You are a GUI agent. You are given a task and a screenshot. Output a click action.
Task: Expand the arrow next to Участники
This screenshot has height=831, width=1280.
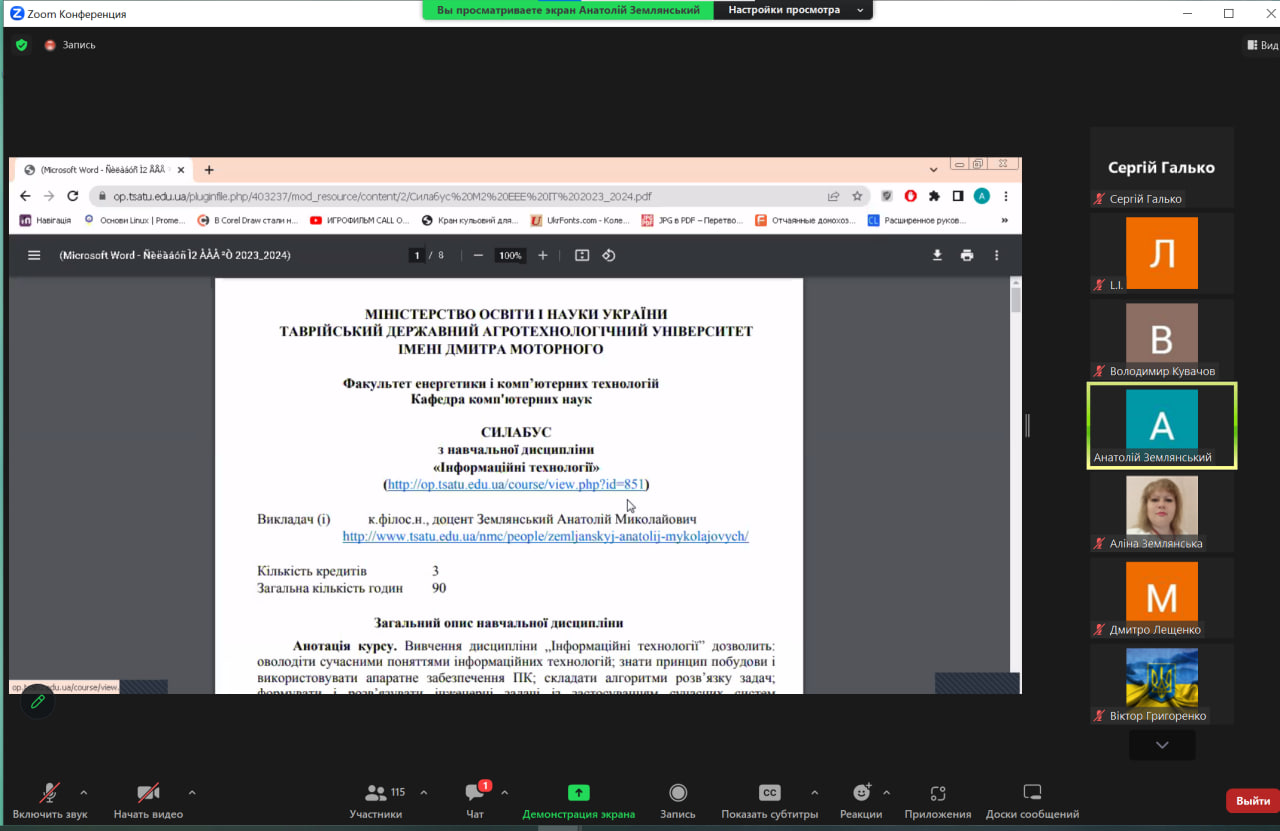(423, 793)
